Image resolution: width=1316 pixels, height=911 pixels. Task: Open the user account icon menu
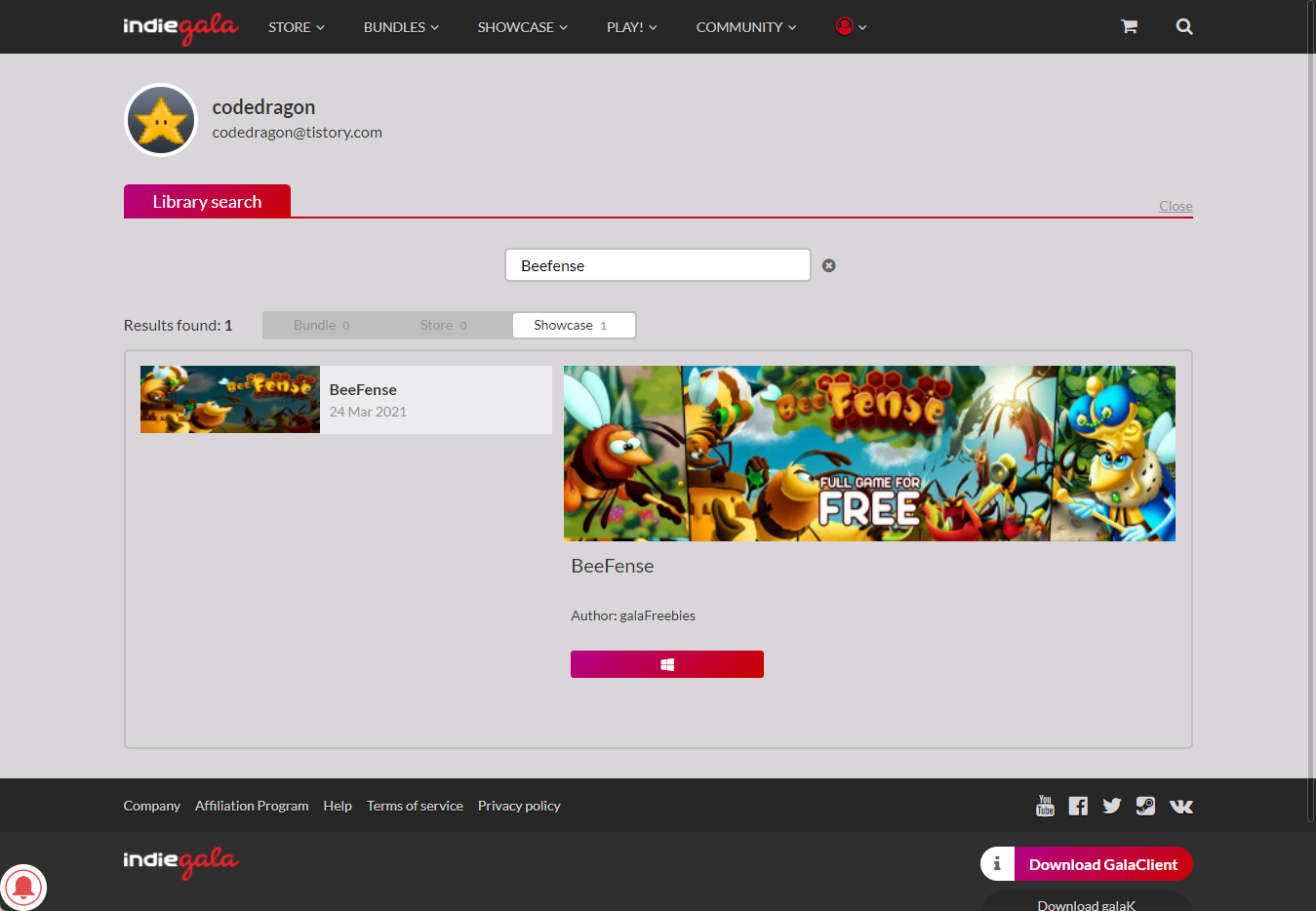(x=851, y=26)
